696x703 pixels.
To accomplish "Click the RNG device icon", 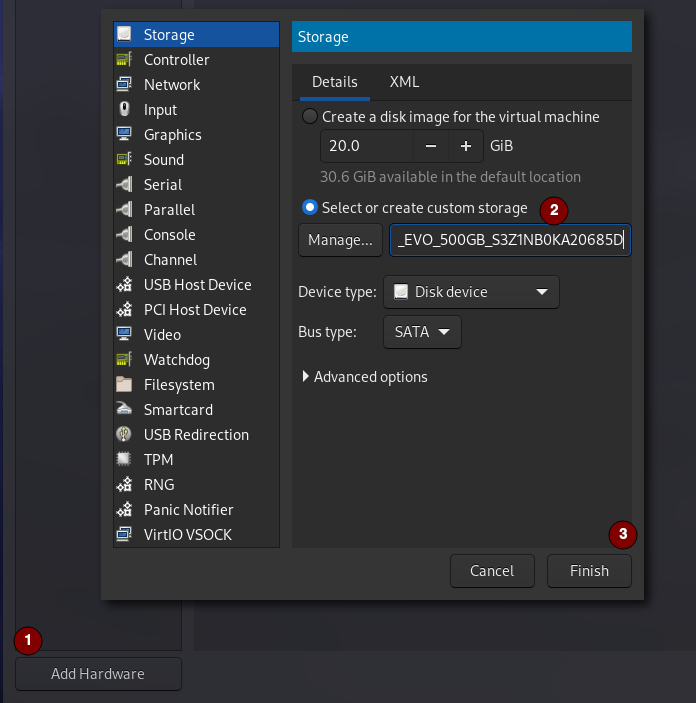I will 124,484.
